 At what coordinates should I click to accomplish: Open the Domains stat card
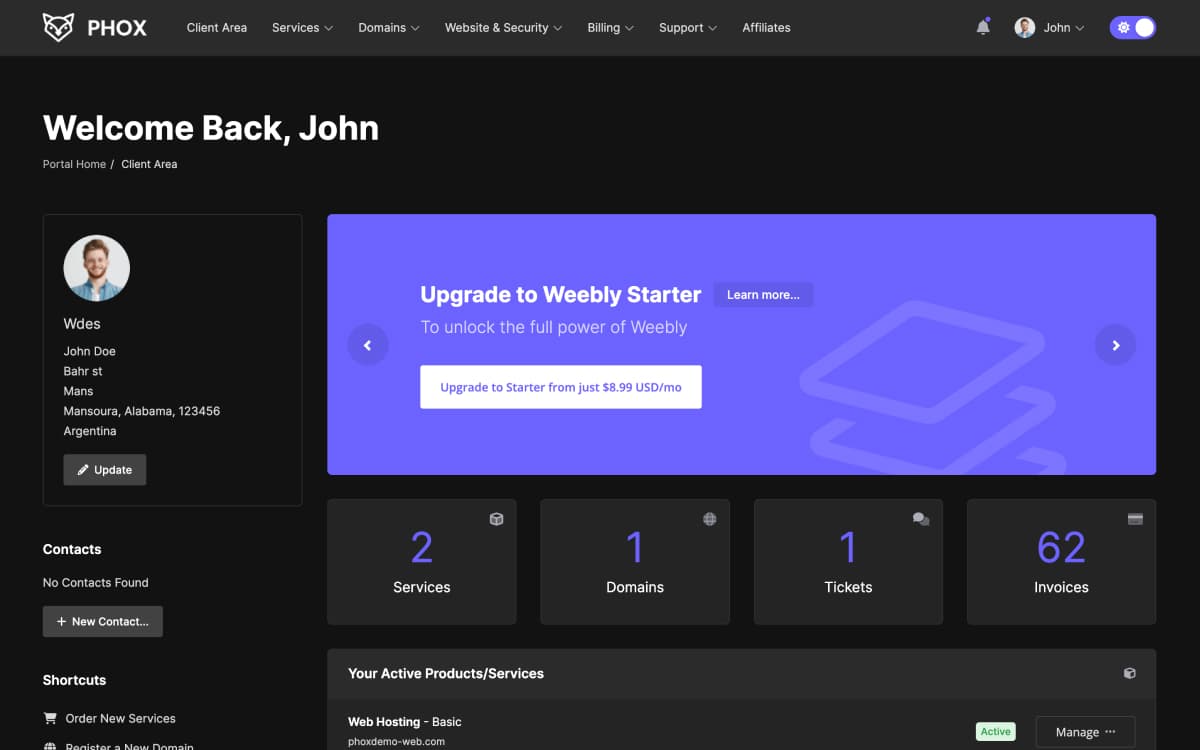click(635, 562)
